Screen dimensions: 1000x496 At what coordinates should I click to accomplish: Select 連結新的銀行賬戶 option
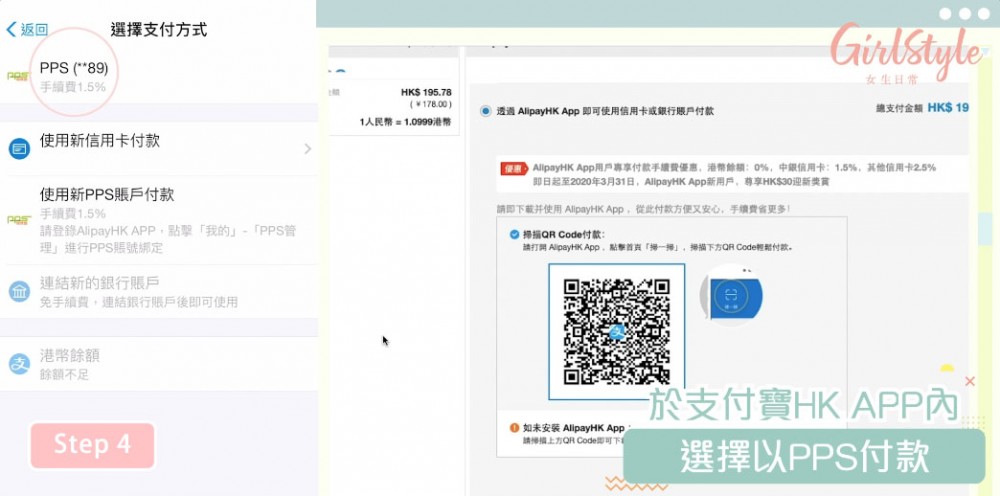[x=100, y=283]
